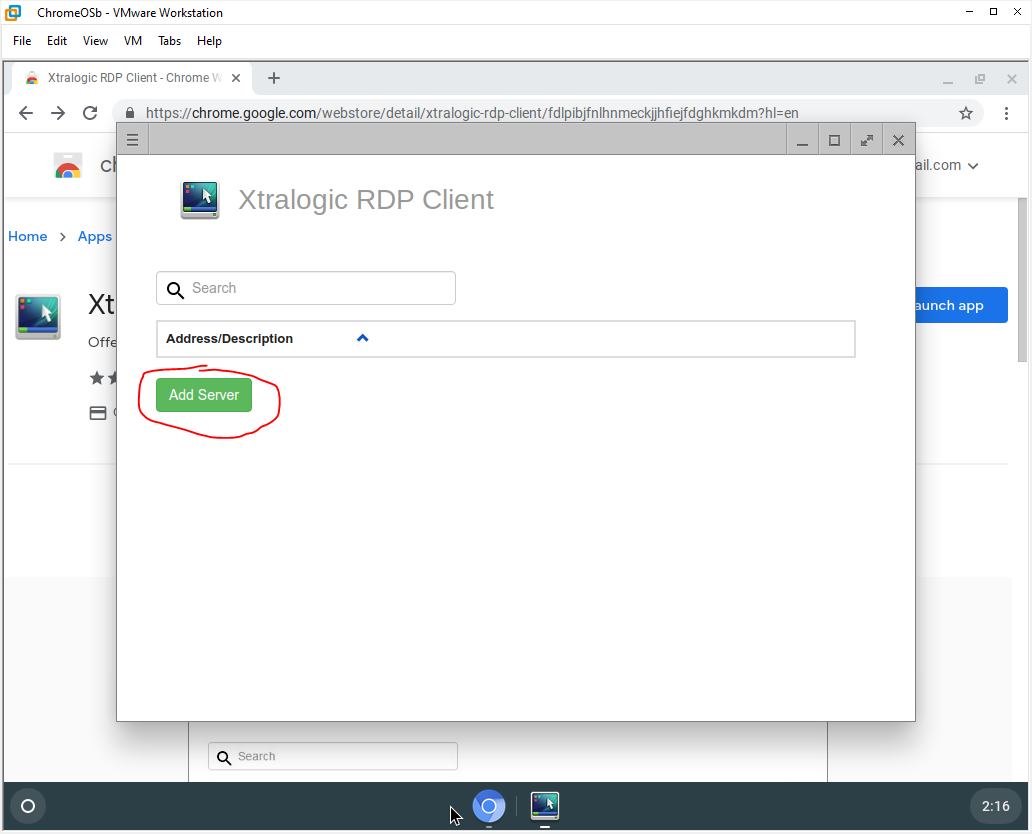This screenshot has height=834, width=1032.
Task: Open the ChromeOS status tray clock
Action: (996, 806)
